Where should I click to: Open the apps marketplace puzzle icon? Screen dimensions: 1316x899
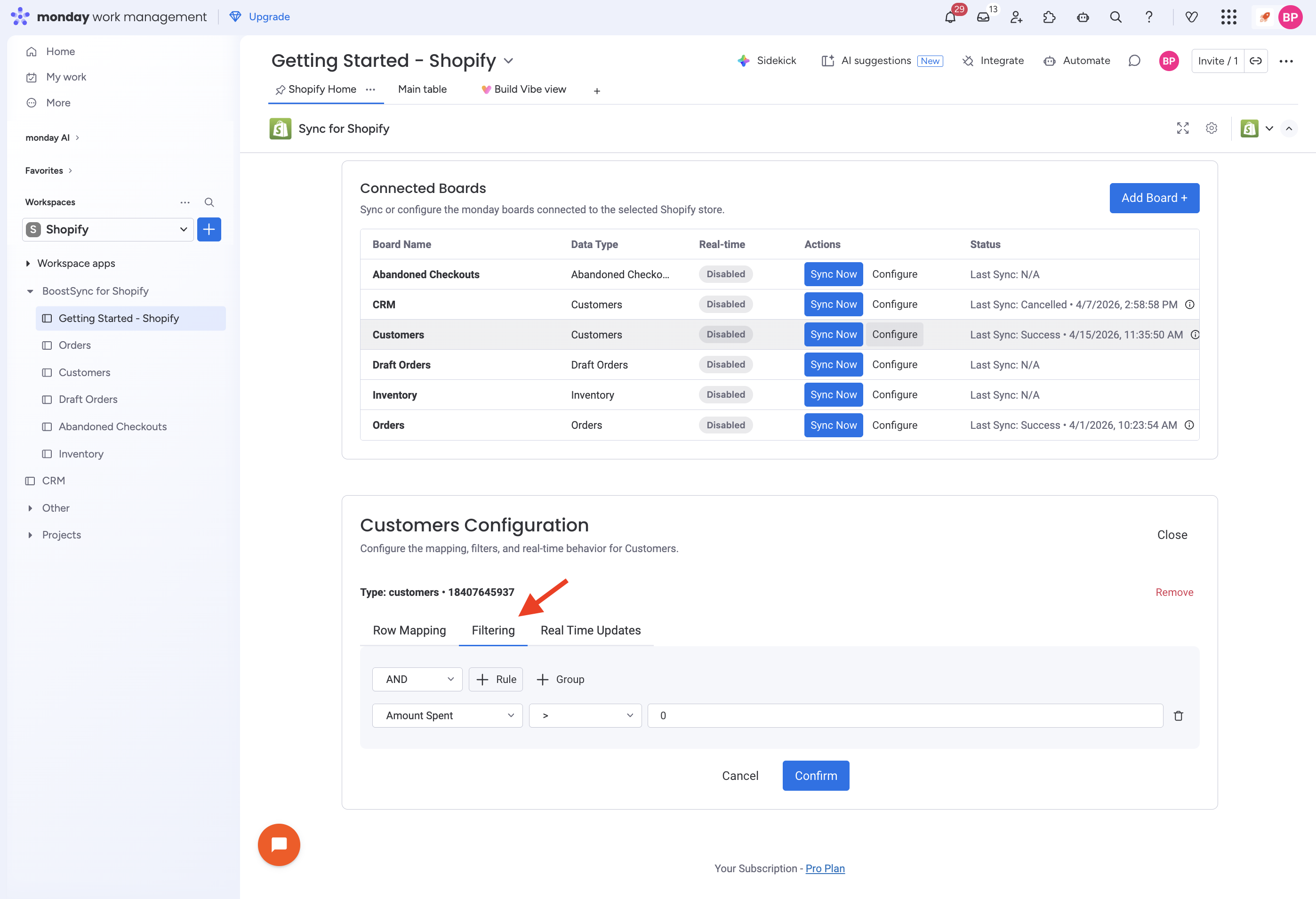(1049, 17)
